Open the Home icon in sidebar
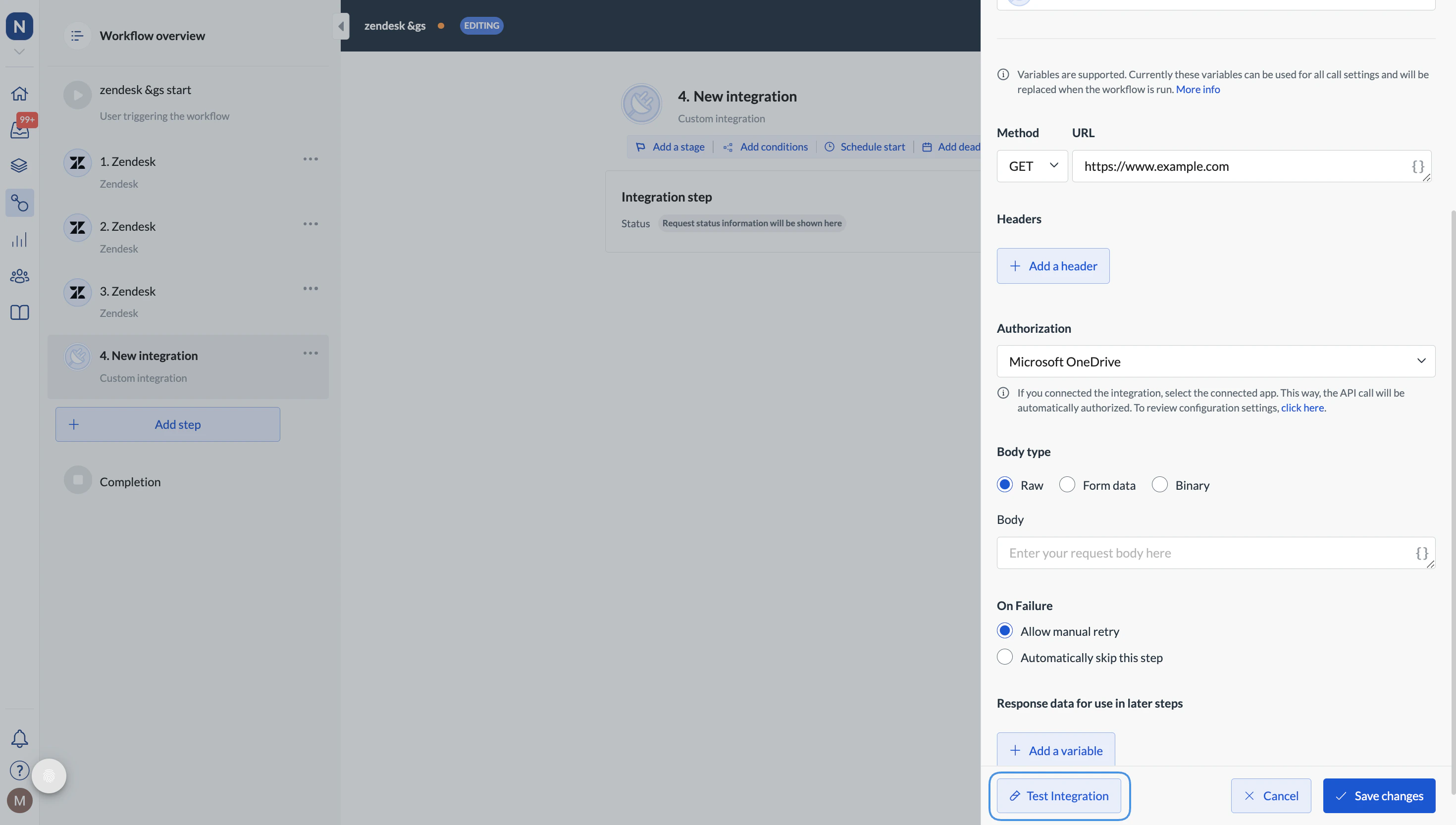Viewport: 1456px width, 825px height. click(x=19, y=94)
